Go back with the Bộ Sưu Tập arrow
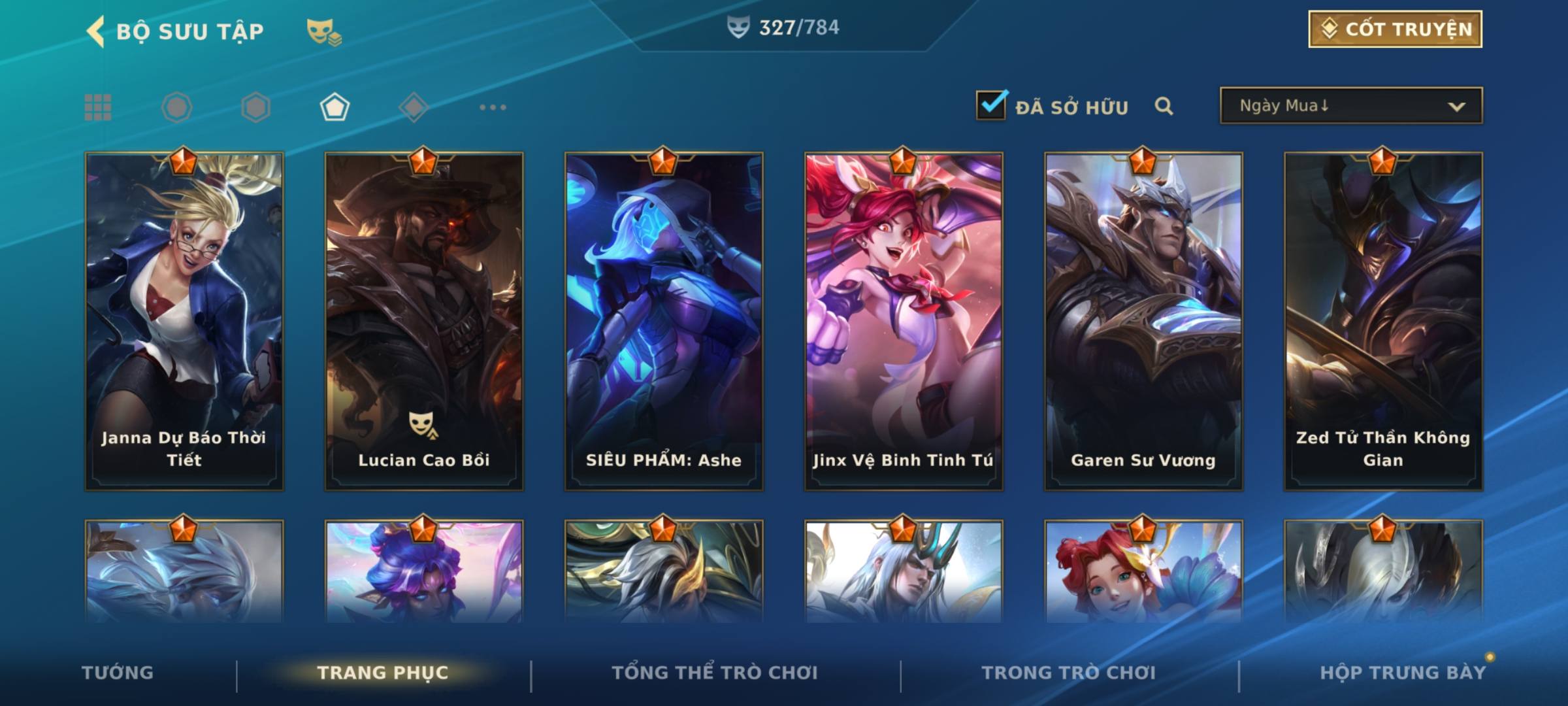Screen dimensions: 1568x706 (95, 31)
